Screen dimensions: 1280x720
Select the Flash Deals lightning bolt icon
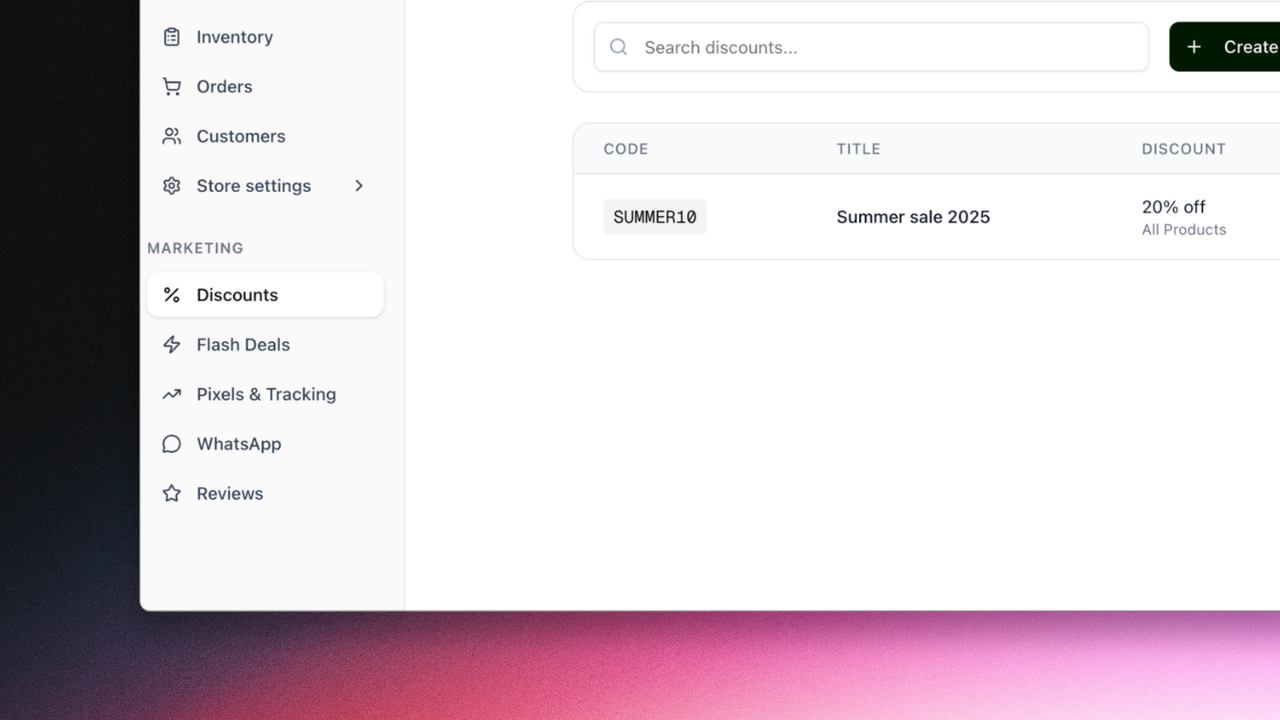171,344
